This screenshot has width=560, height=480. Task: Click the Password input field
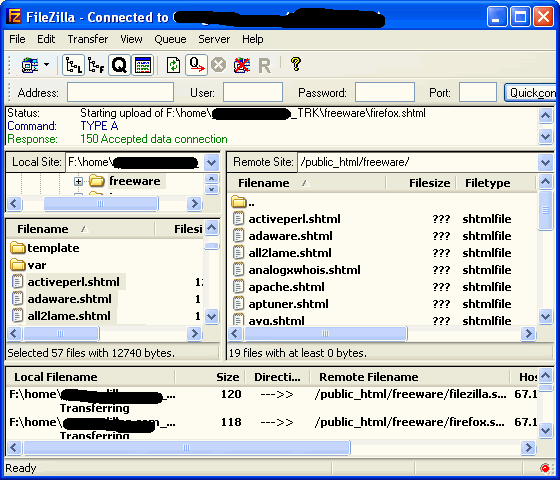click(385, 92)
